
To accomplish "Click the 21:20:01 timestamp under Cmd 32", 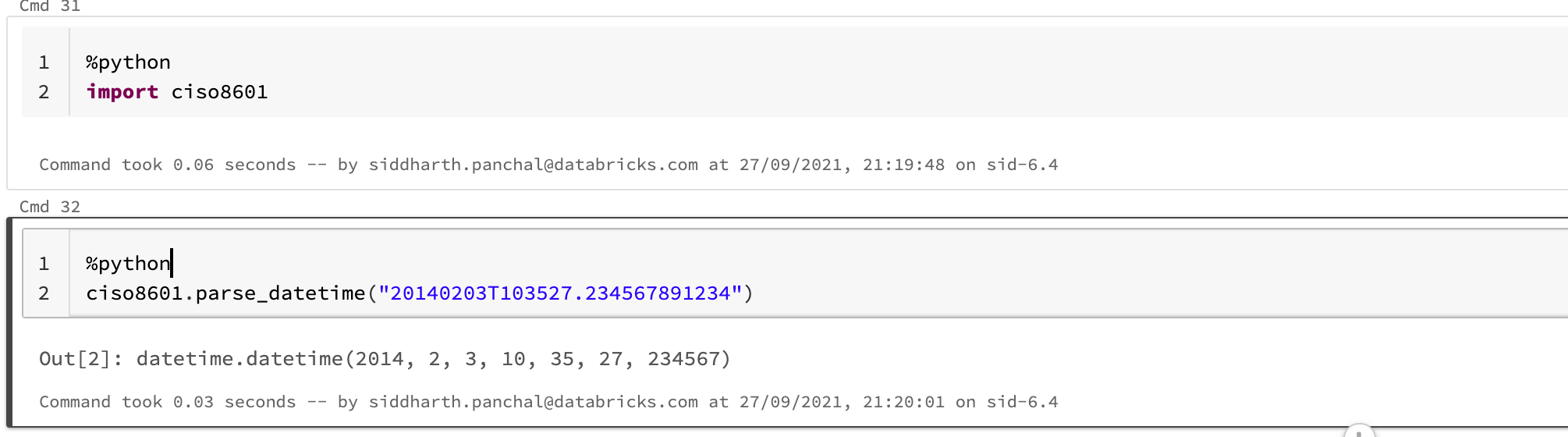I will coord(903,402).
